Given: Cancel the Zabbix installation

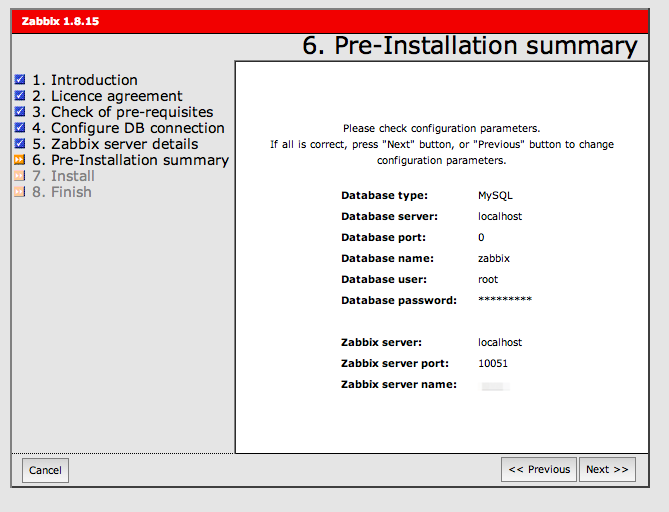Looking at the screenshot, I should pyautogui.click(x=45, y=470).
